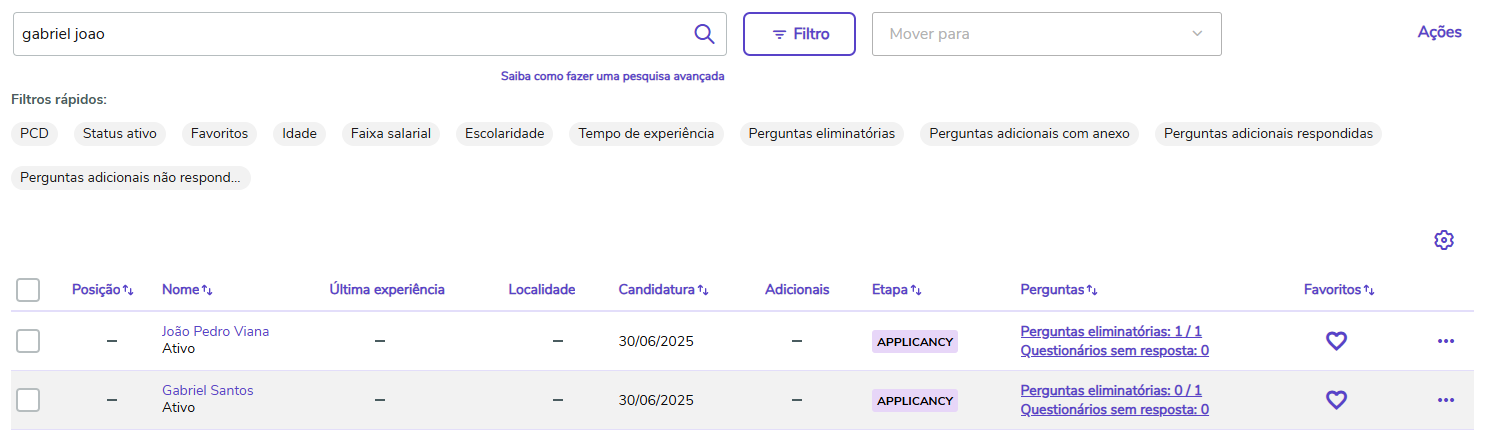The width and height of the screenshot is (1498, 442).
Task: Sort by Candidatura column arrows
Action: (x=703, y=290)
